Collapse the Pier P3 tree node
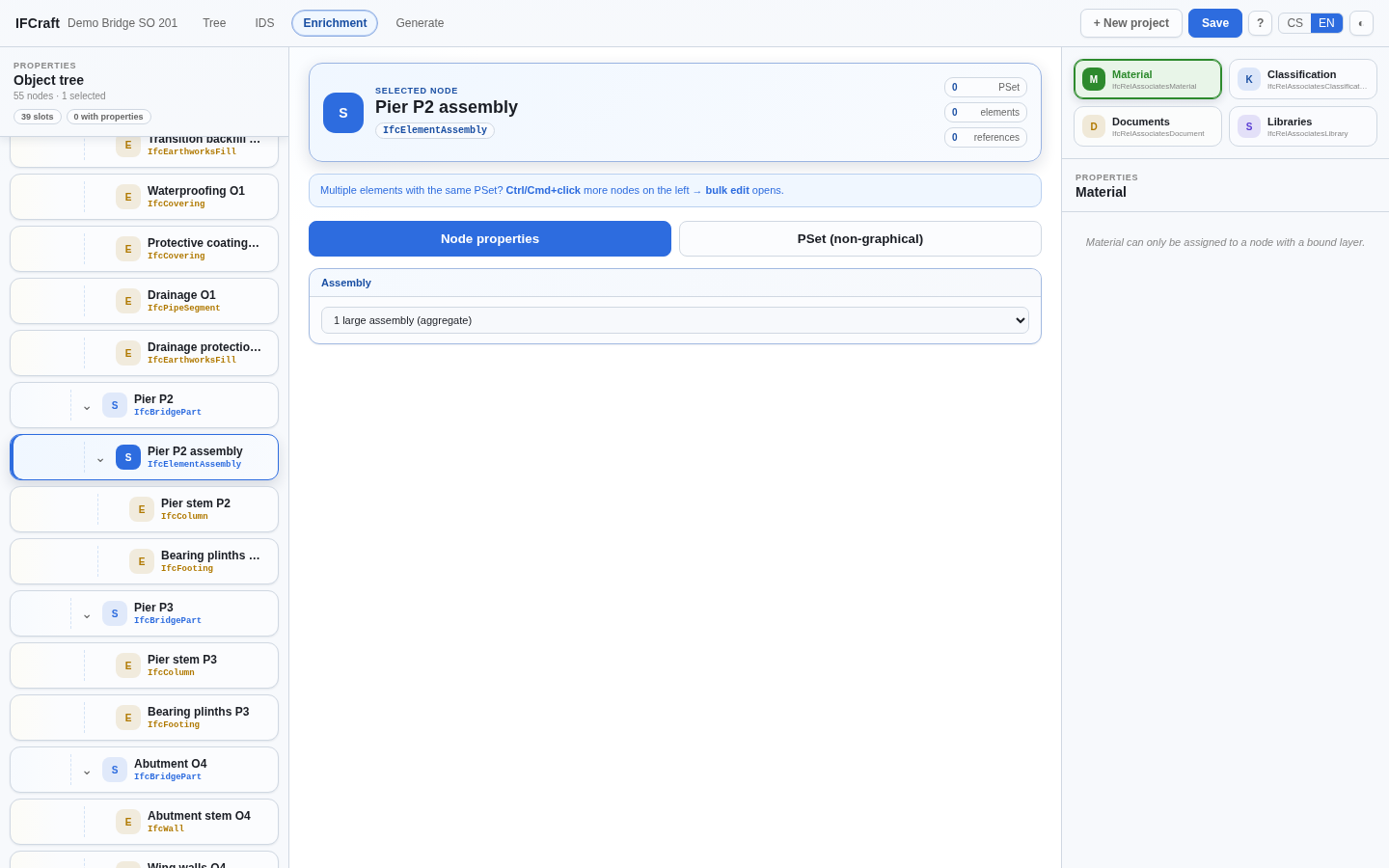The height and width of the screenshot is (868, 1389). [x=87, y=614]
